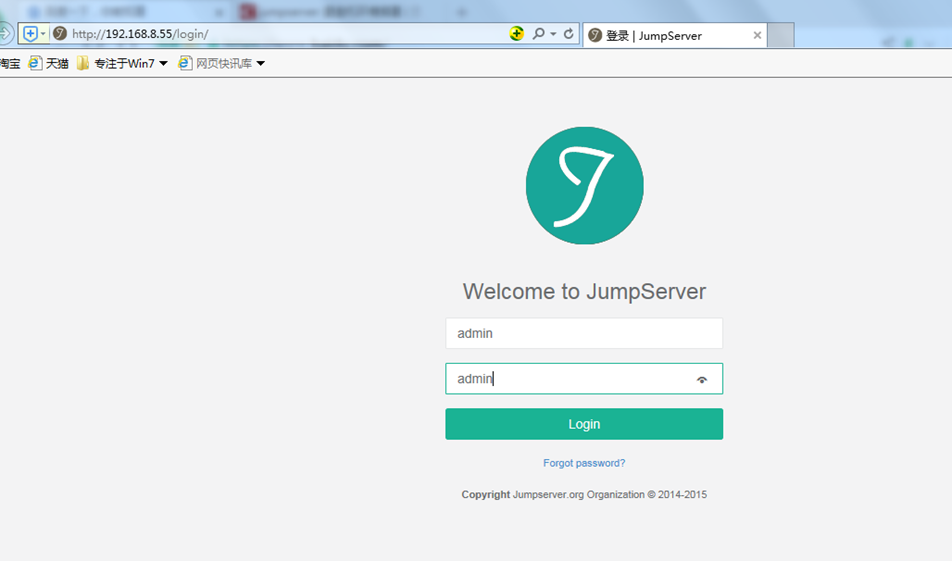Select the 登录 | JumpServer tab
Image resolution: width=952 pixels, height=561 pixels.
pos(675,36)
